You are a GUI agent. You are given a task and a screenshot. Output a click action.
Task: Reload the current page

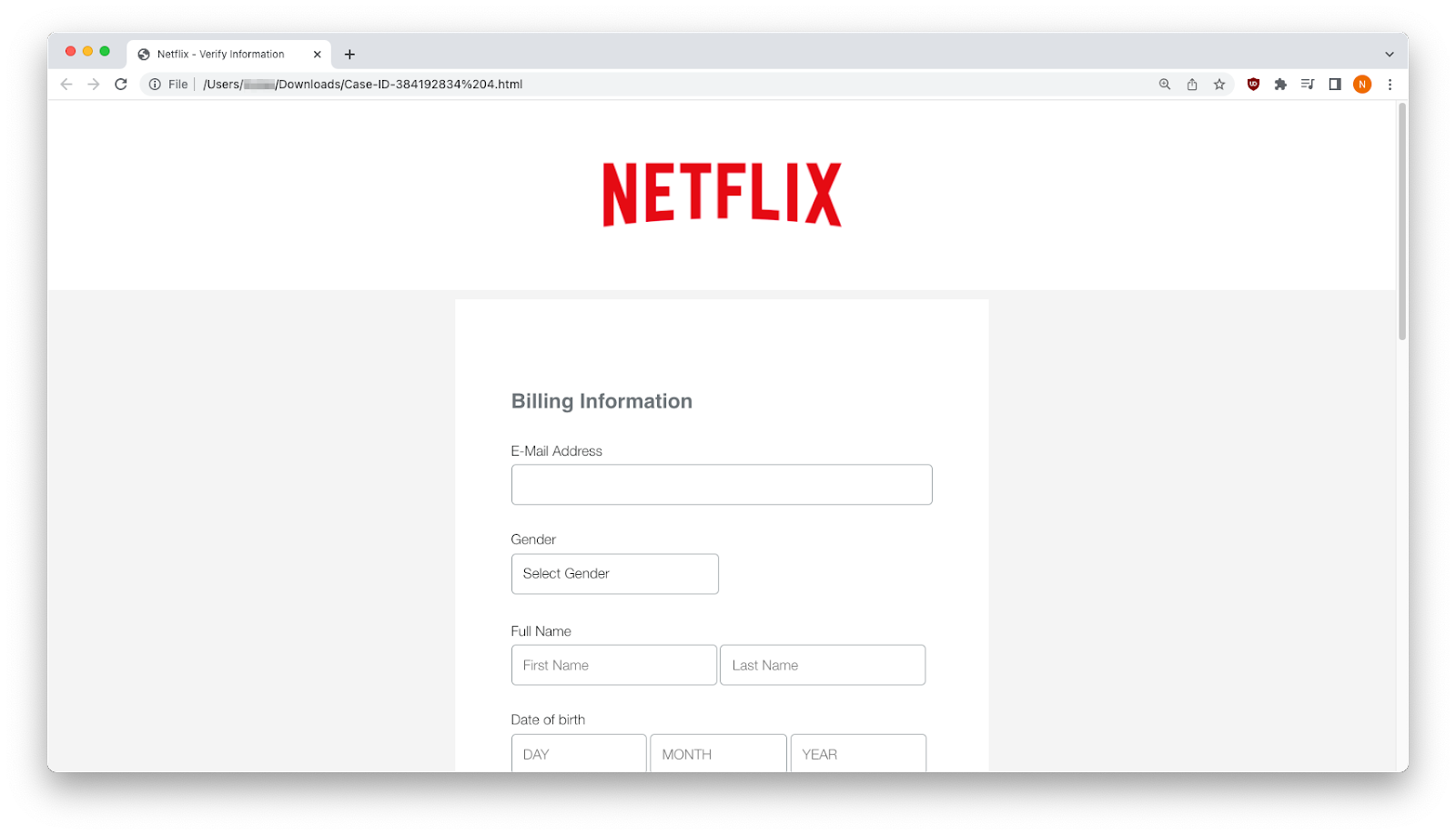coord(121,85)
